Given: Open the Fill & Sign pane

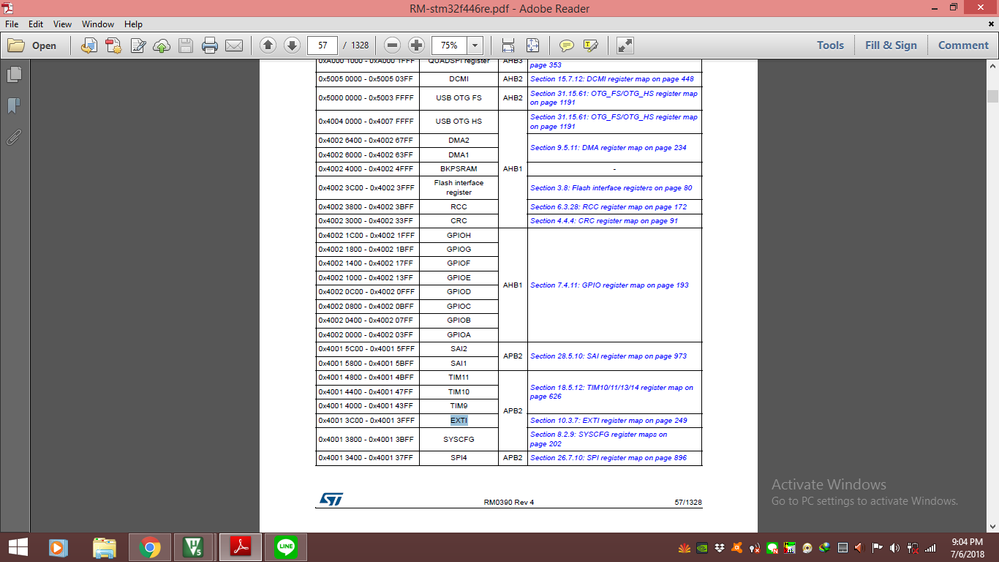Looking at the screenshot, I should (891, 45).
